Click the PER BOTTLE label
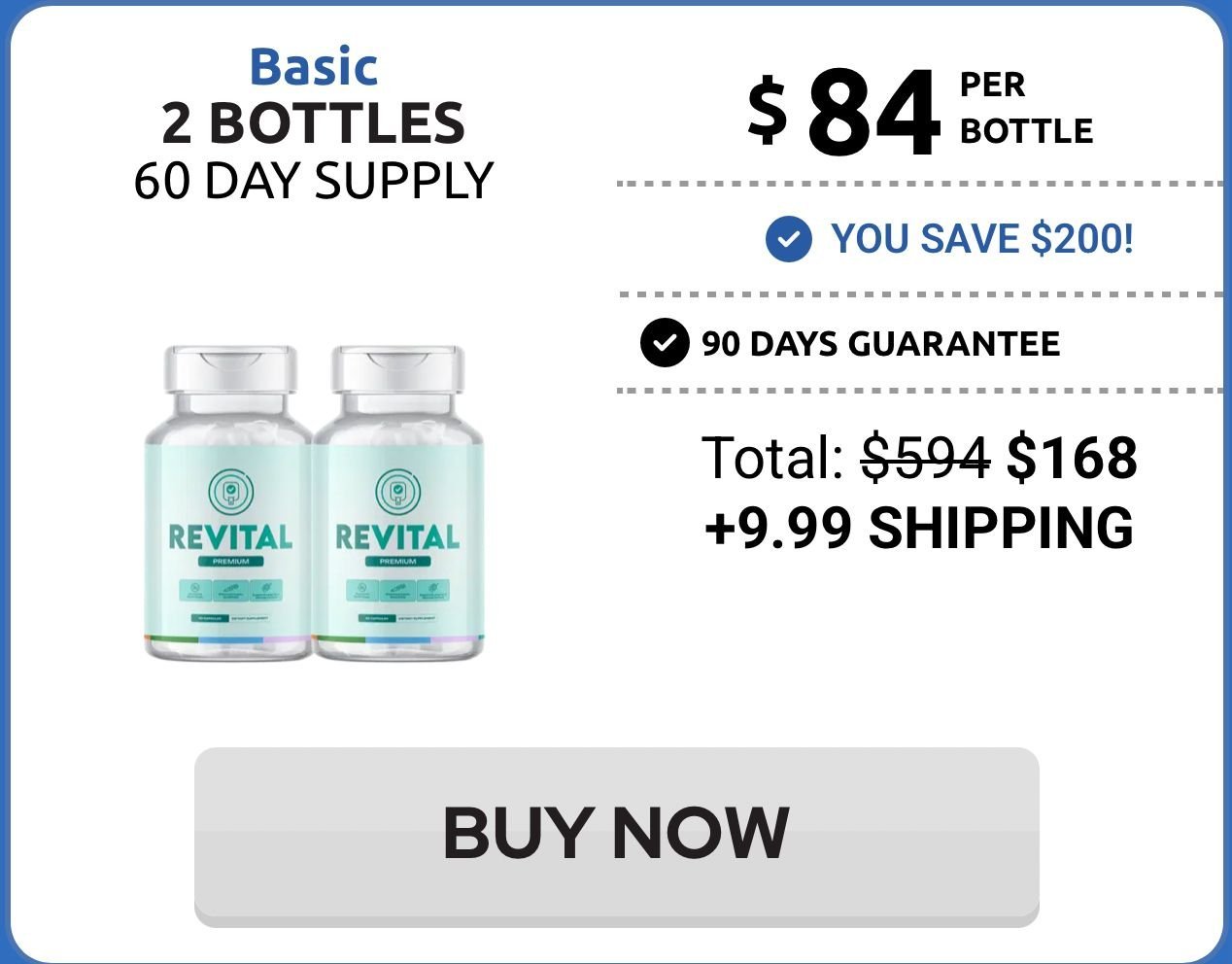Screen dimensions: 1232x964 1026,108
